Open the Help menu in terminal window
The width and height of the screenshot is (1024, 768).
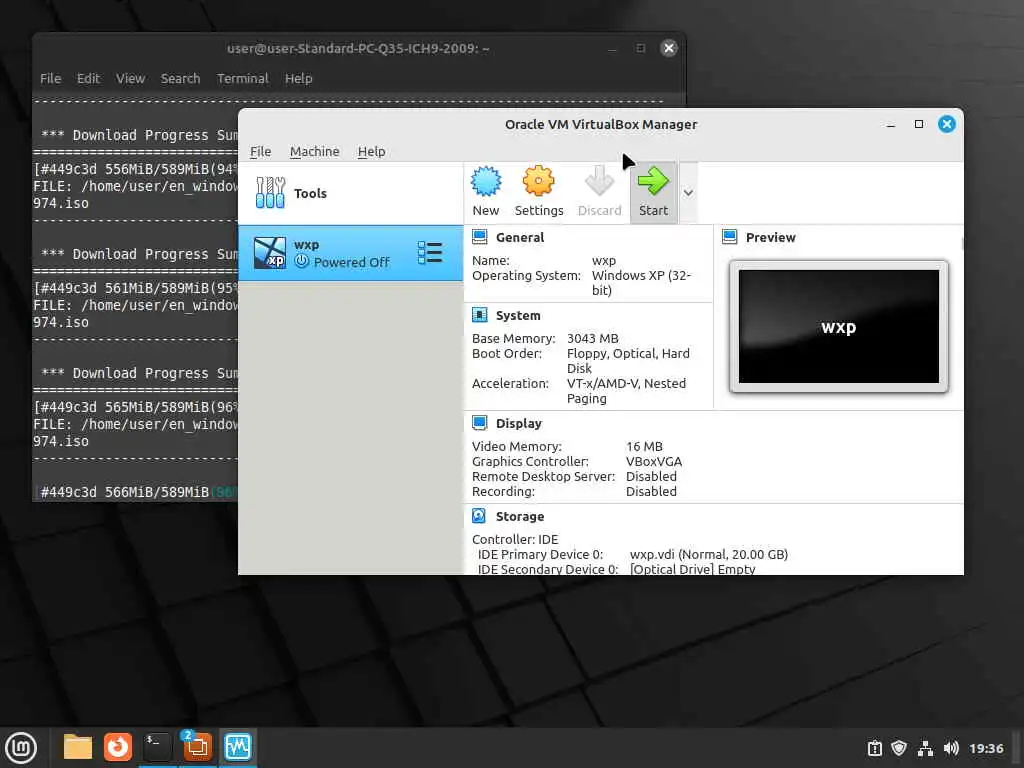pos(298,78)
